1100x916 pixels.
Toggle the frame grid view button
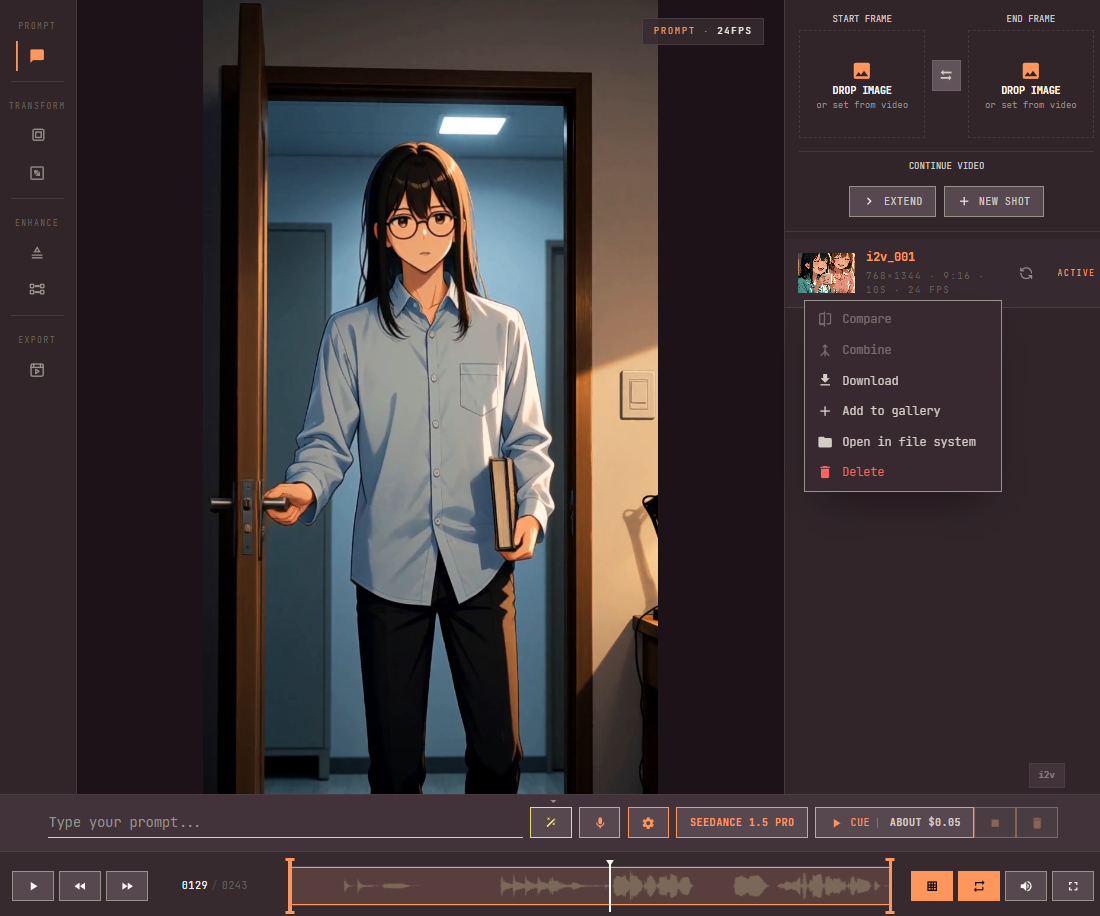click(932, 886)
